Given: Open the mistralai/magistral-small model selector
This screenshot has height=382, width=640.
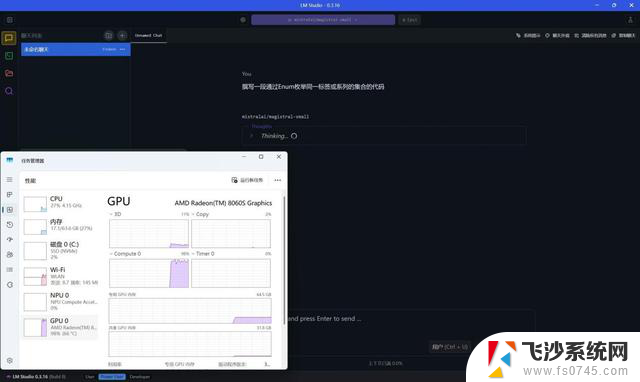Looking at the screenshot, I should 323,20.
